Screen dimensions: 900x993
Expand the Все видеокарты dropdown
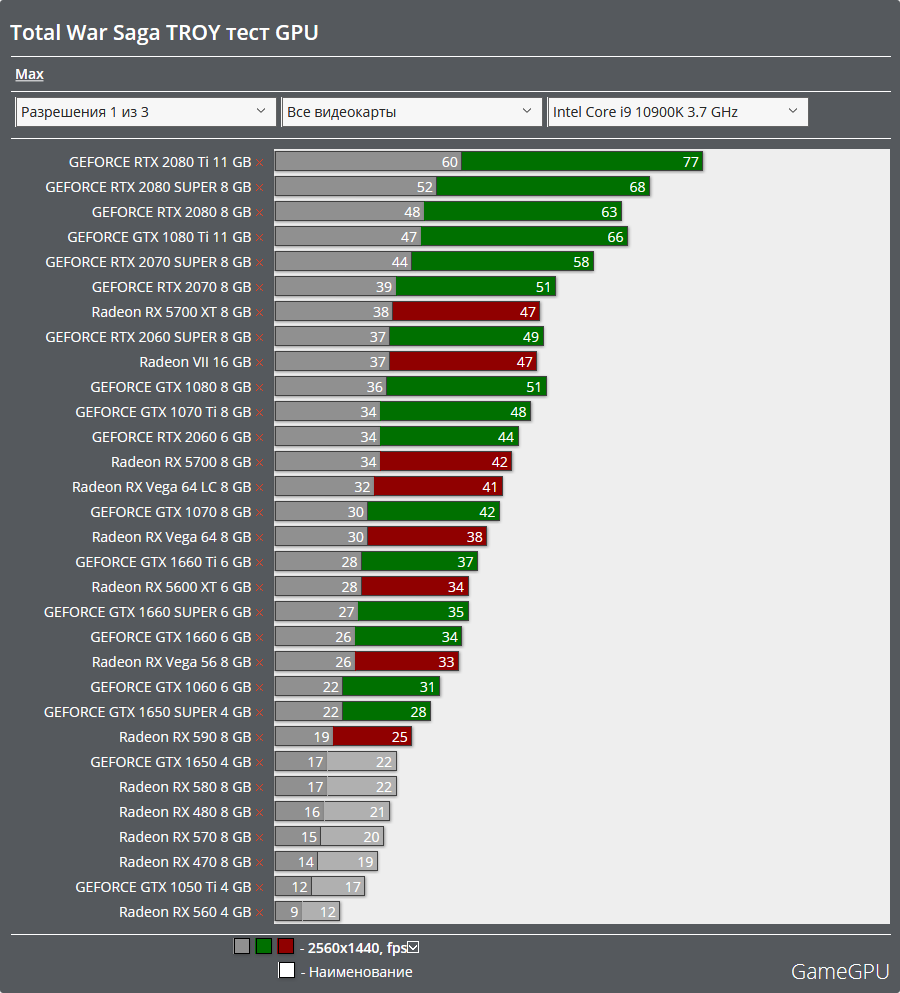[x=411, y=112]
